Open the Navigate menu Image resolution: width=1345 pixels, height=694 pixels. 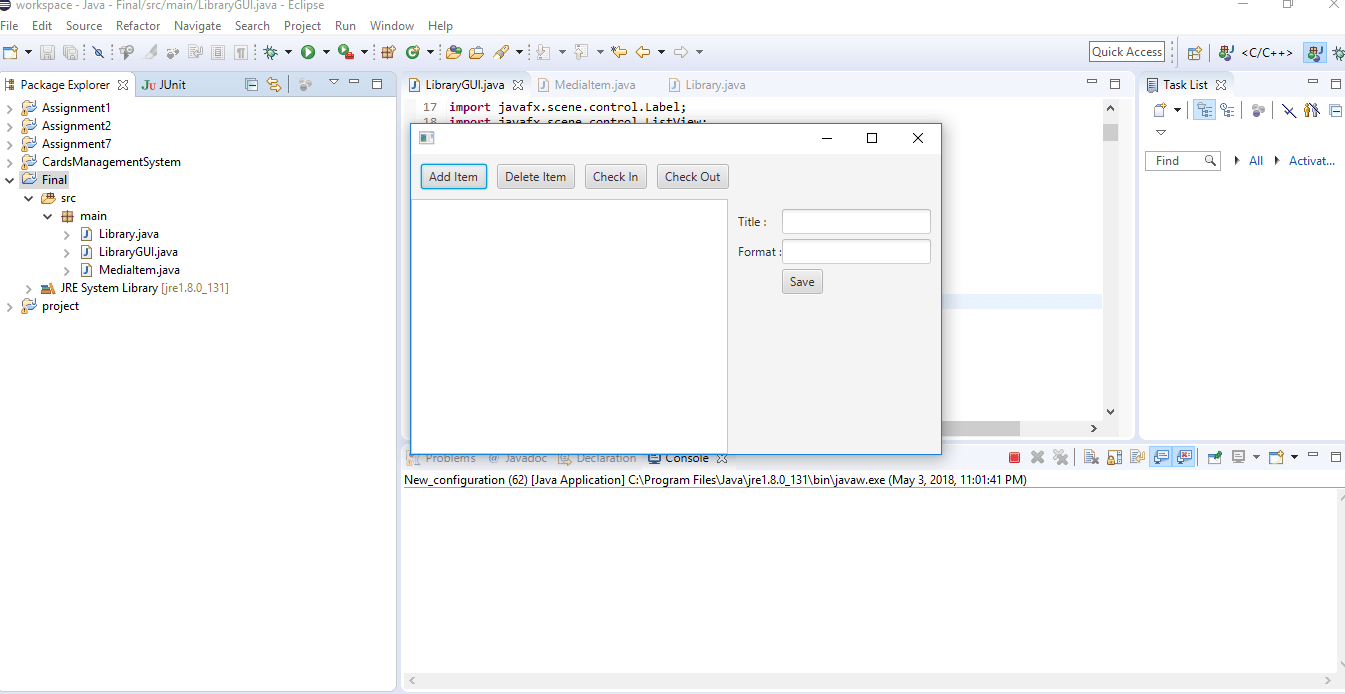tap(197, 25)
